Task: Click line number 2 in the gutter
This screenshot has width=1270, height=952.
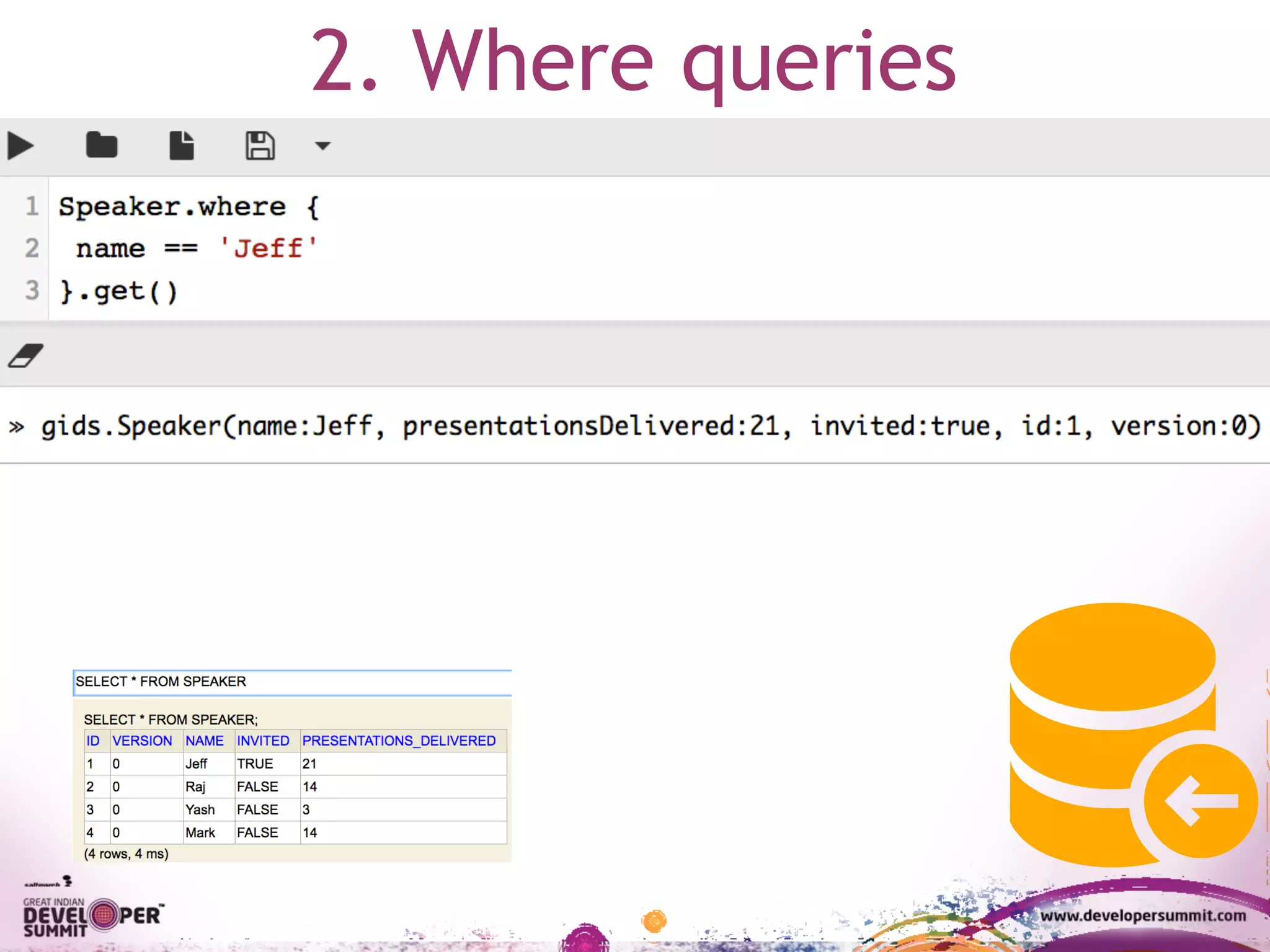Action: [32, 249]
